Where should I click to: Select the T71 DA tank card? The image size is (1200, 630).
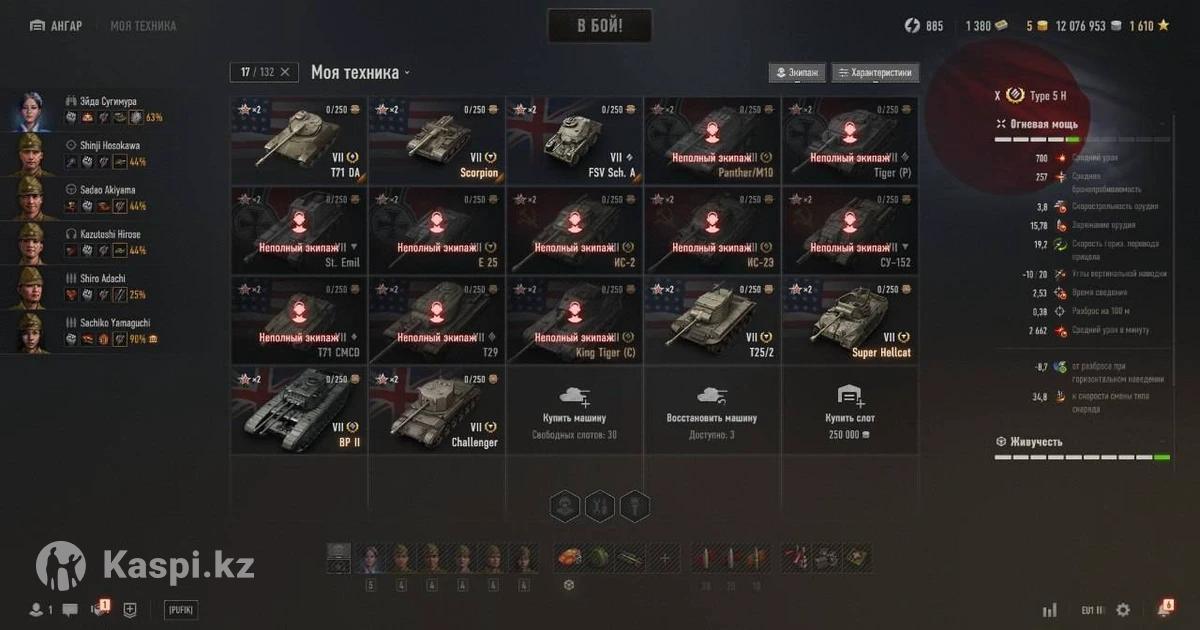[299, 141]
